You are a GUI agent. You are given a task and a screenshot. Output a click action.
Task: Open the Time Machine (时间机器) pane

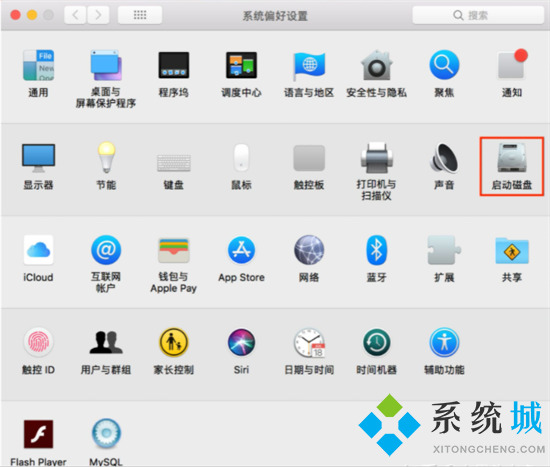(376, 351)
